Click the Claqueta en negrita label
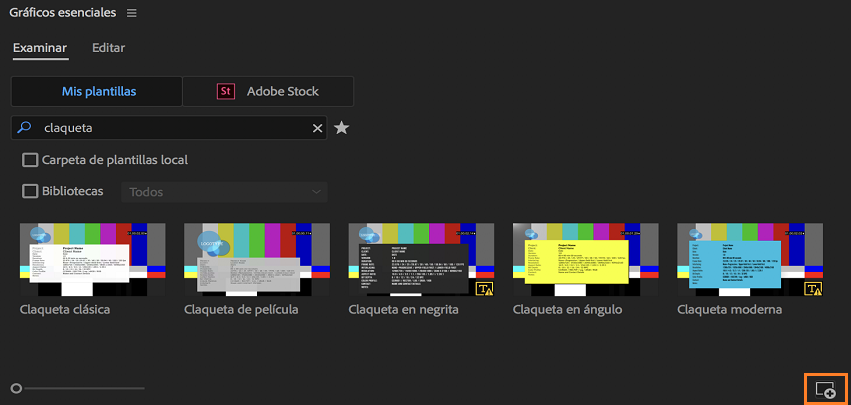Viewport: 851px width, 405px height. 403,310
